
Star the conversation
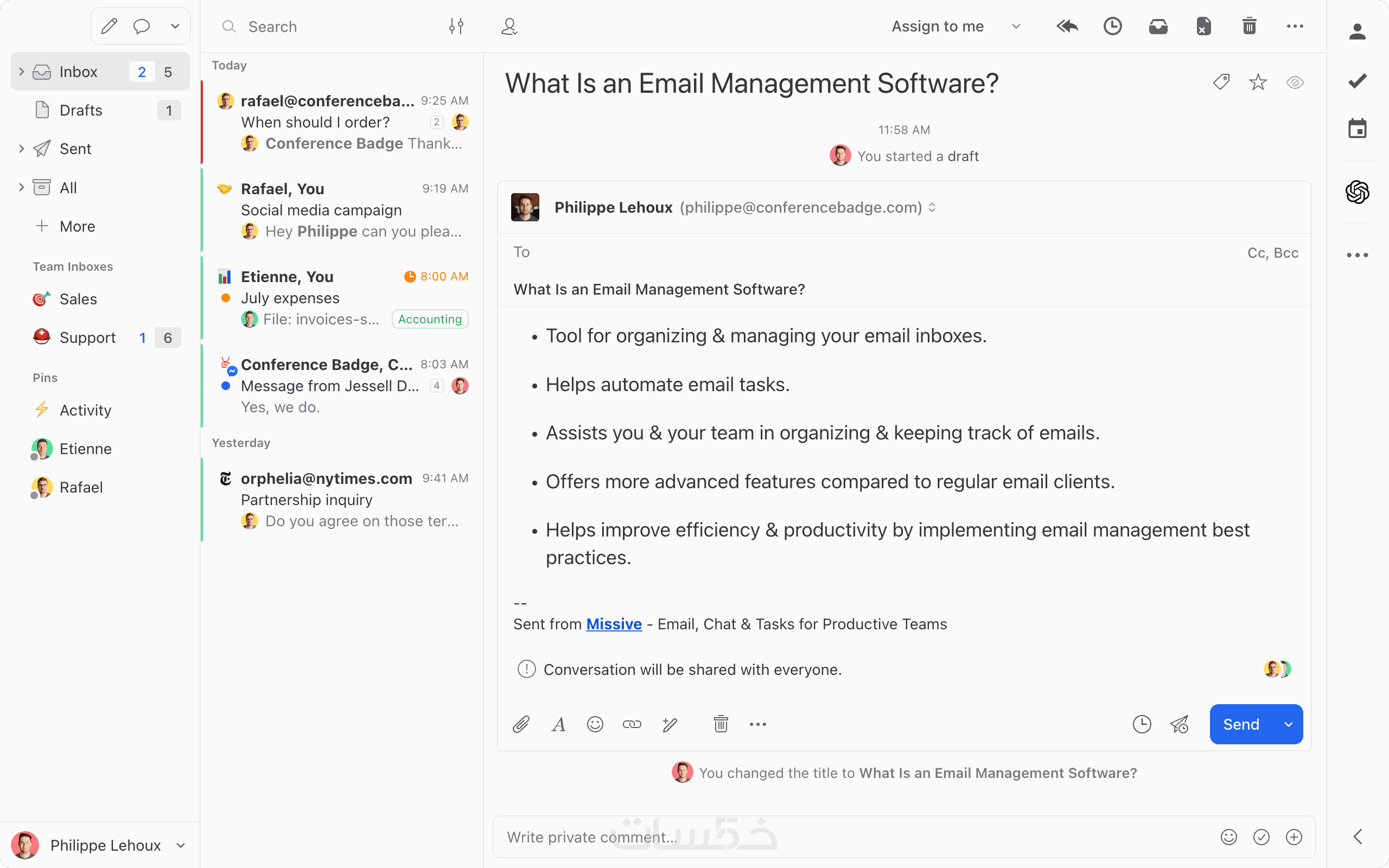pos(1258,82)
